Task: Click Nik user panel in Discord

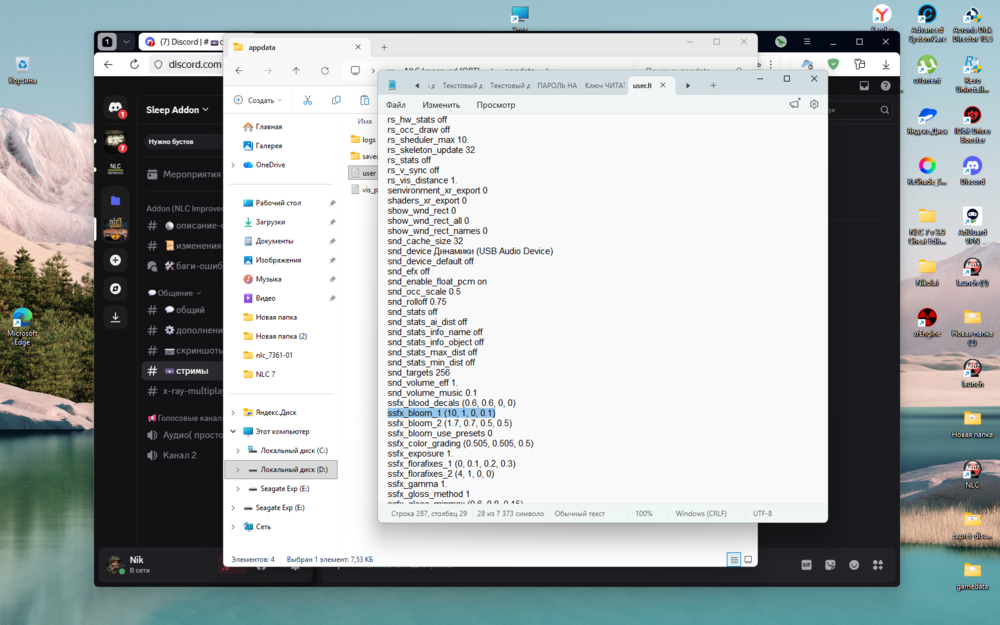Action: pyautogui.click(x=134, y=564)
